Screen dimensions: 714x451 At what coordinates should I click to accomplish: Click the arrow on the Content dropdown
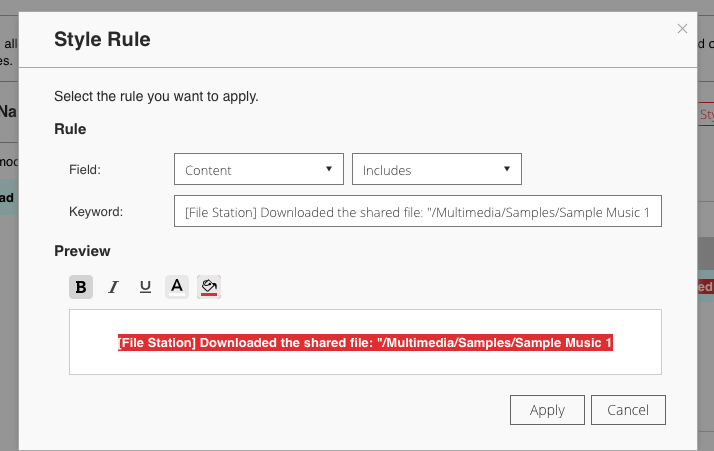[329, 169]
